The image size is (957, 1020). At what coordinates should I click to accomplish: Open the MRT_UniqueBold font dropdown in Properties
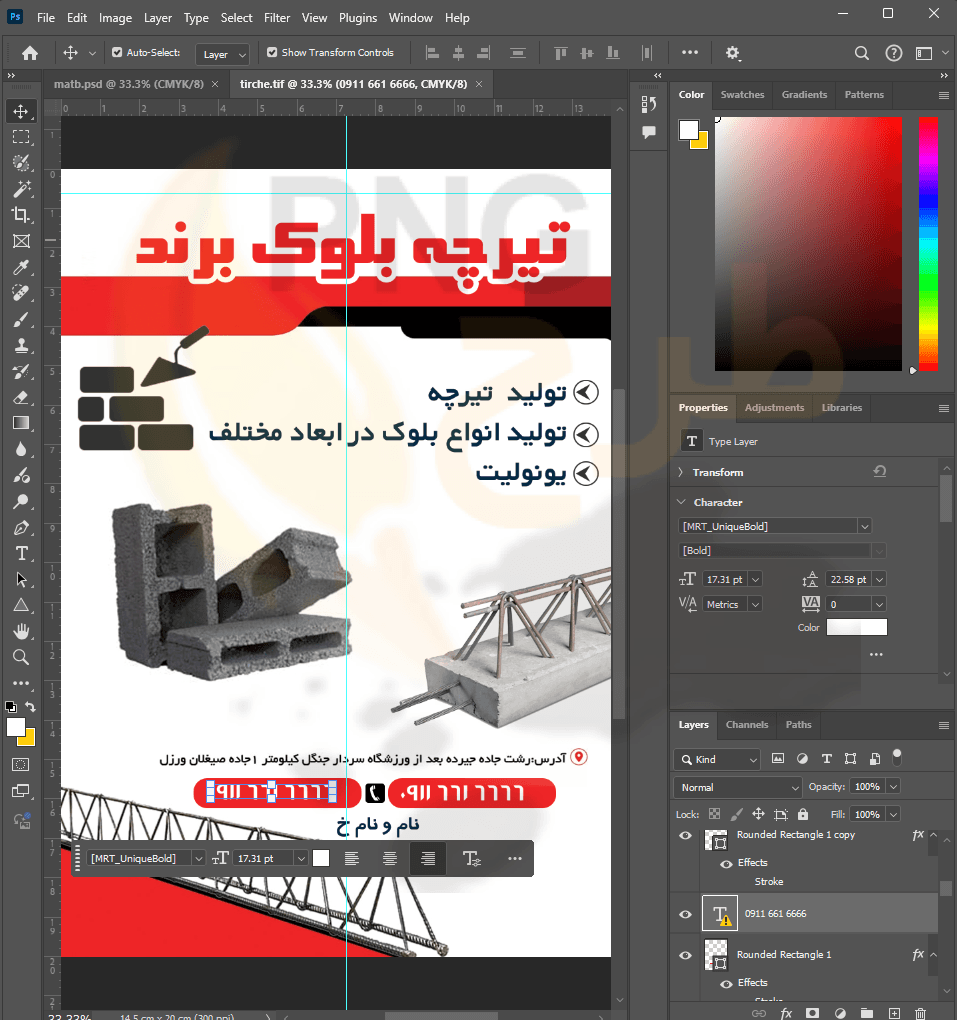(864, 526)
